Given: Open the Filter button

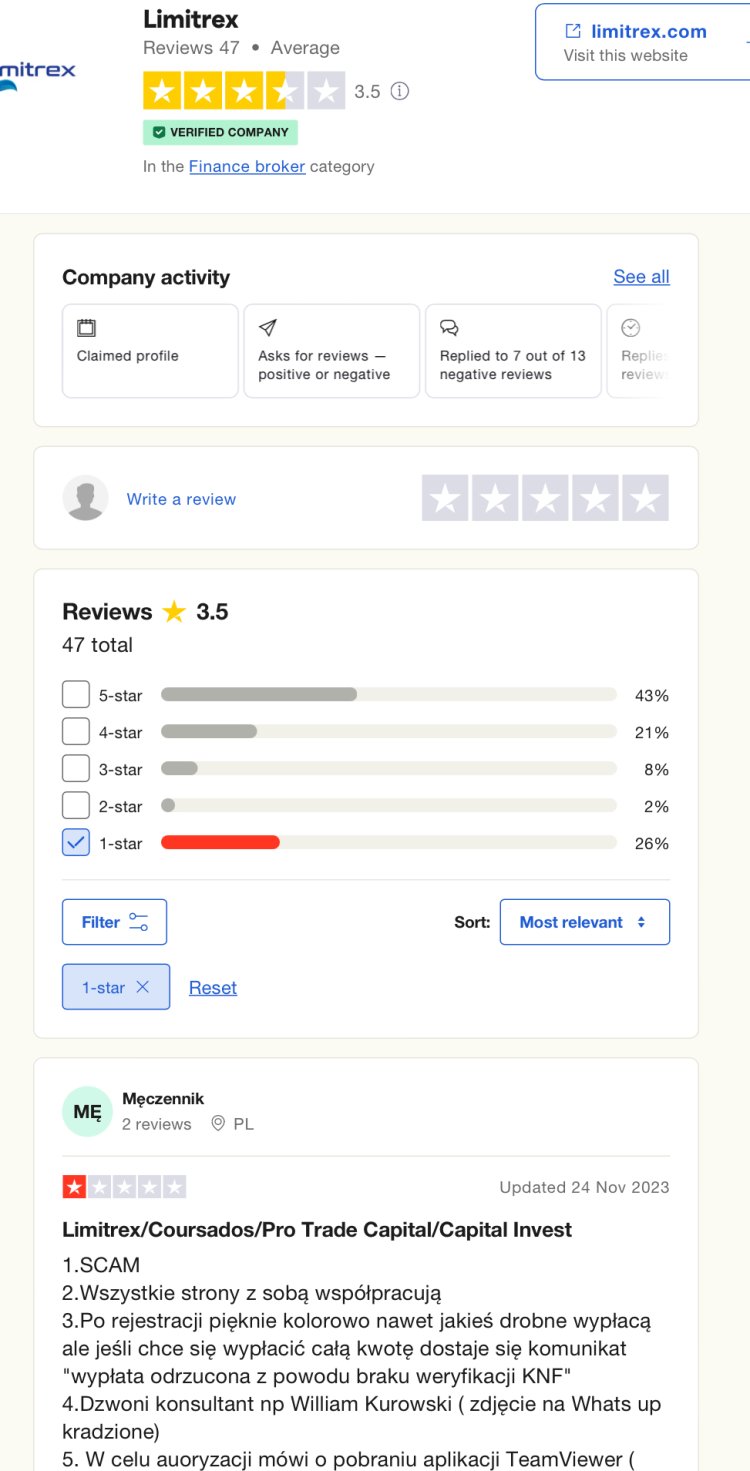Looking at the screenshot, I should tap(114, 922).
